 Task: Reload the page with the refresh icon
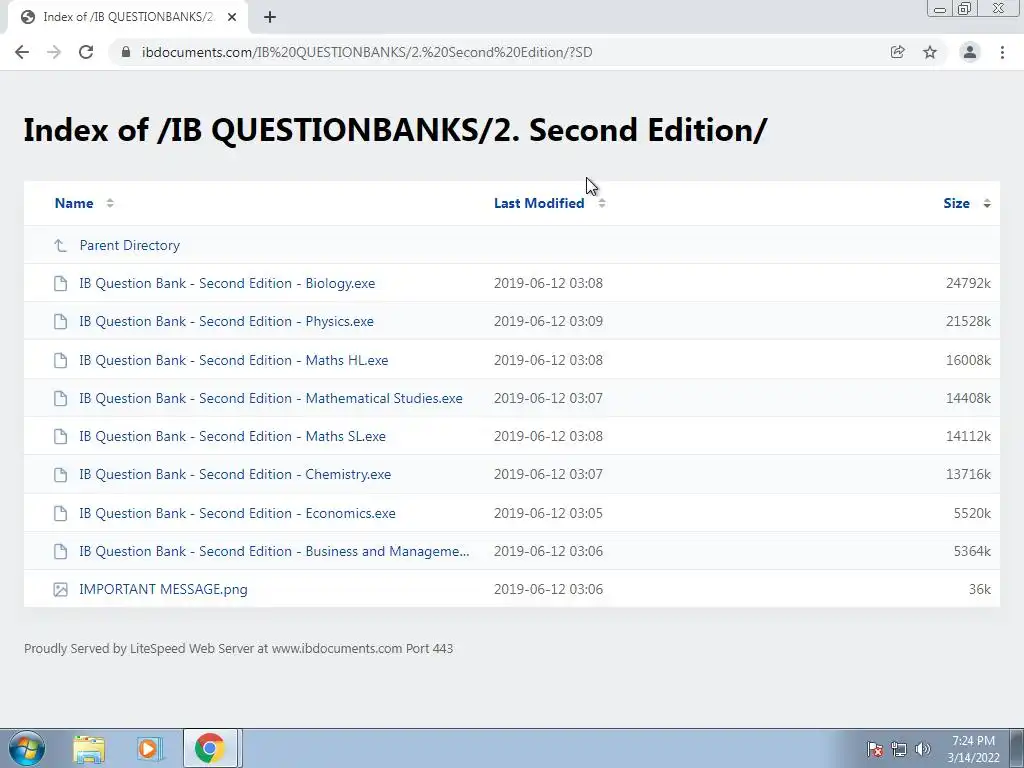coord(86,52)
